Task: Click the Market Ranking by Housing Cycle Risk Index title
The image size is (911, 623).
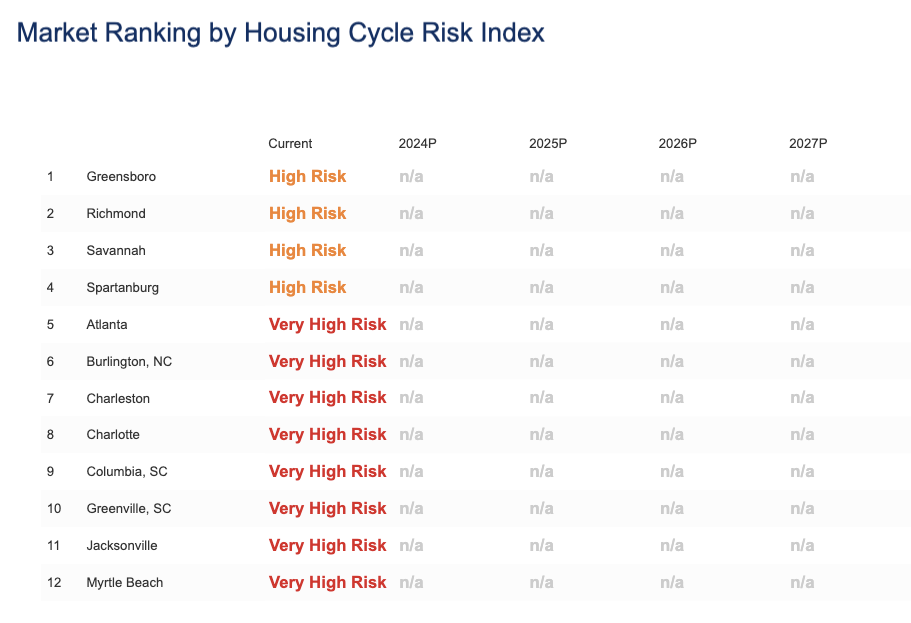Action: 281,33
